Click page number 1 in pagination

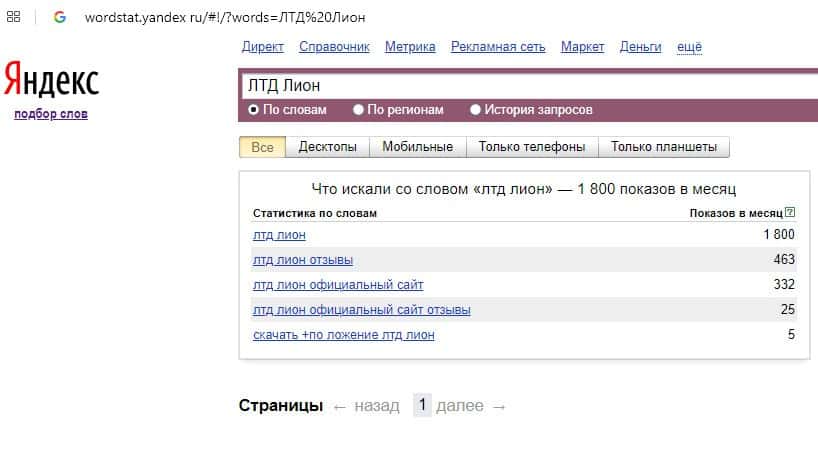(422, 405)
